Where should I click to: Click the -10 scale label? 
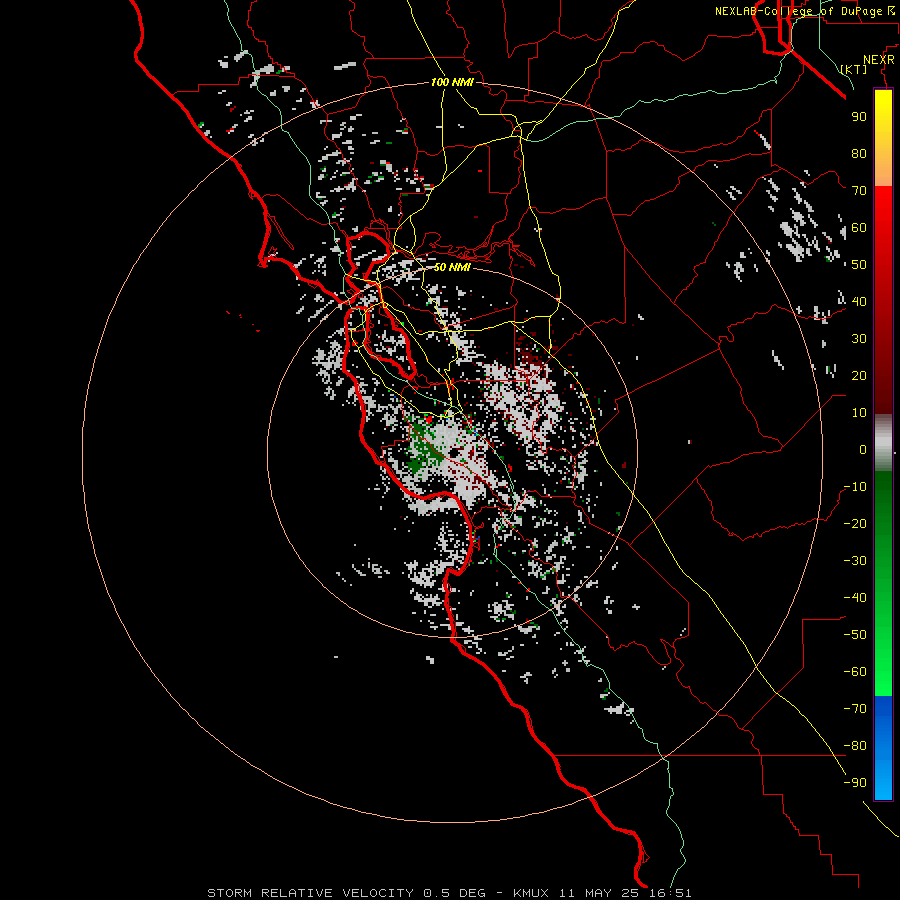click(x=855, y=487)
